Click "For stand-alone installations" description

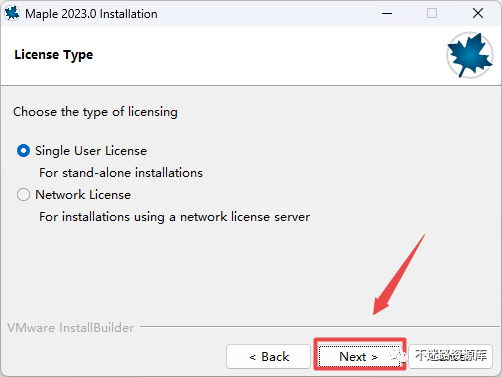pyautogui.click(x=121, y=173)
